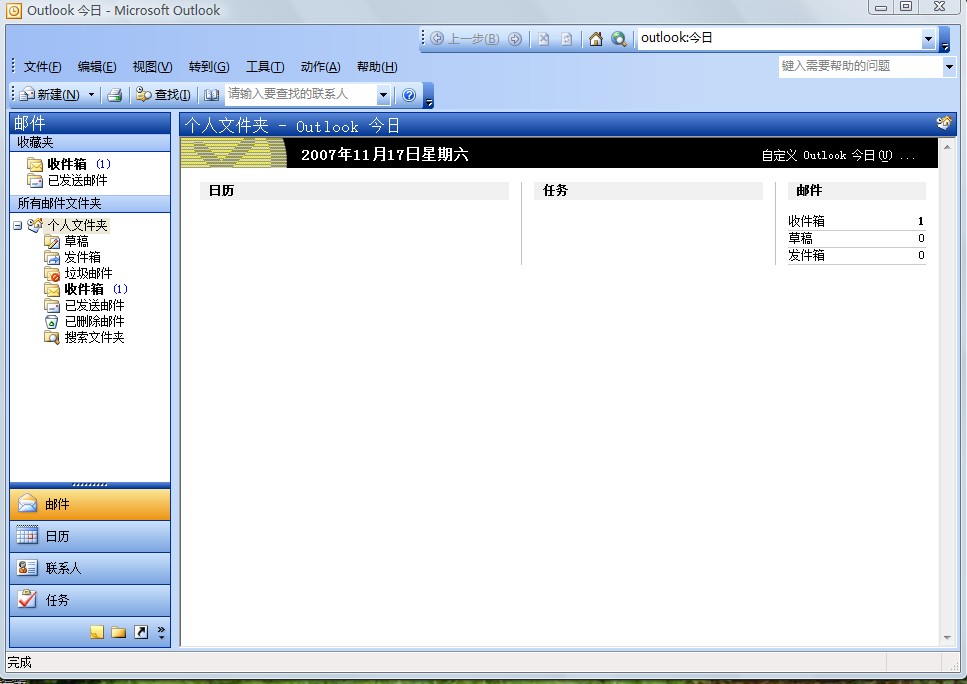The height and width of the screenshot is (684, 967).
Task: Click the 所有邮件文件夹 header
Action: point(90,204)
